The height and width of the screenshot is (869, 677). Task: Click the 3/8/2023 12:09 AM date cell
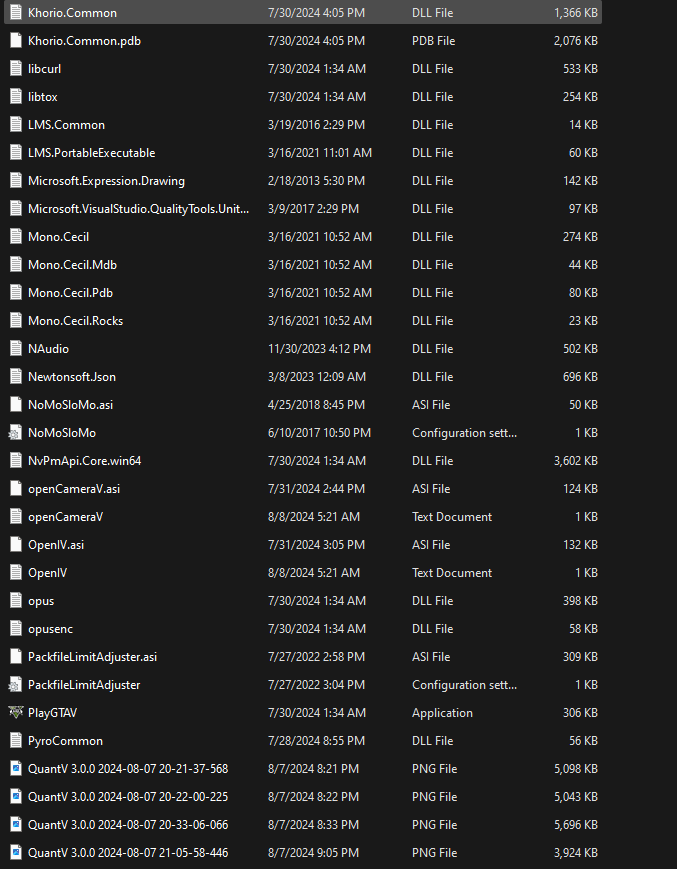317,376
